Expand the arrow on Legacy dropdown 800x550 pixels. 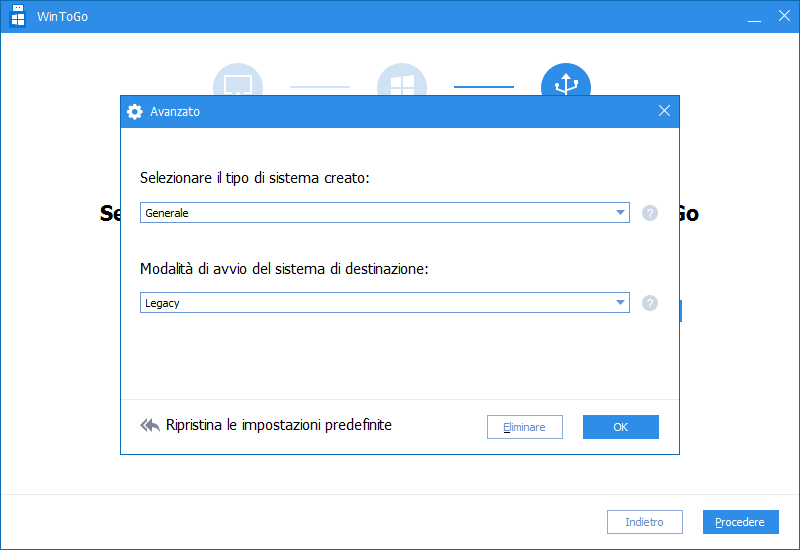[621, 303]
